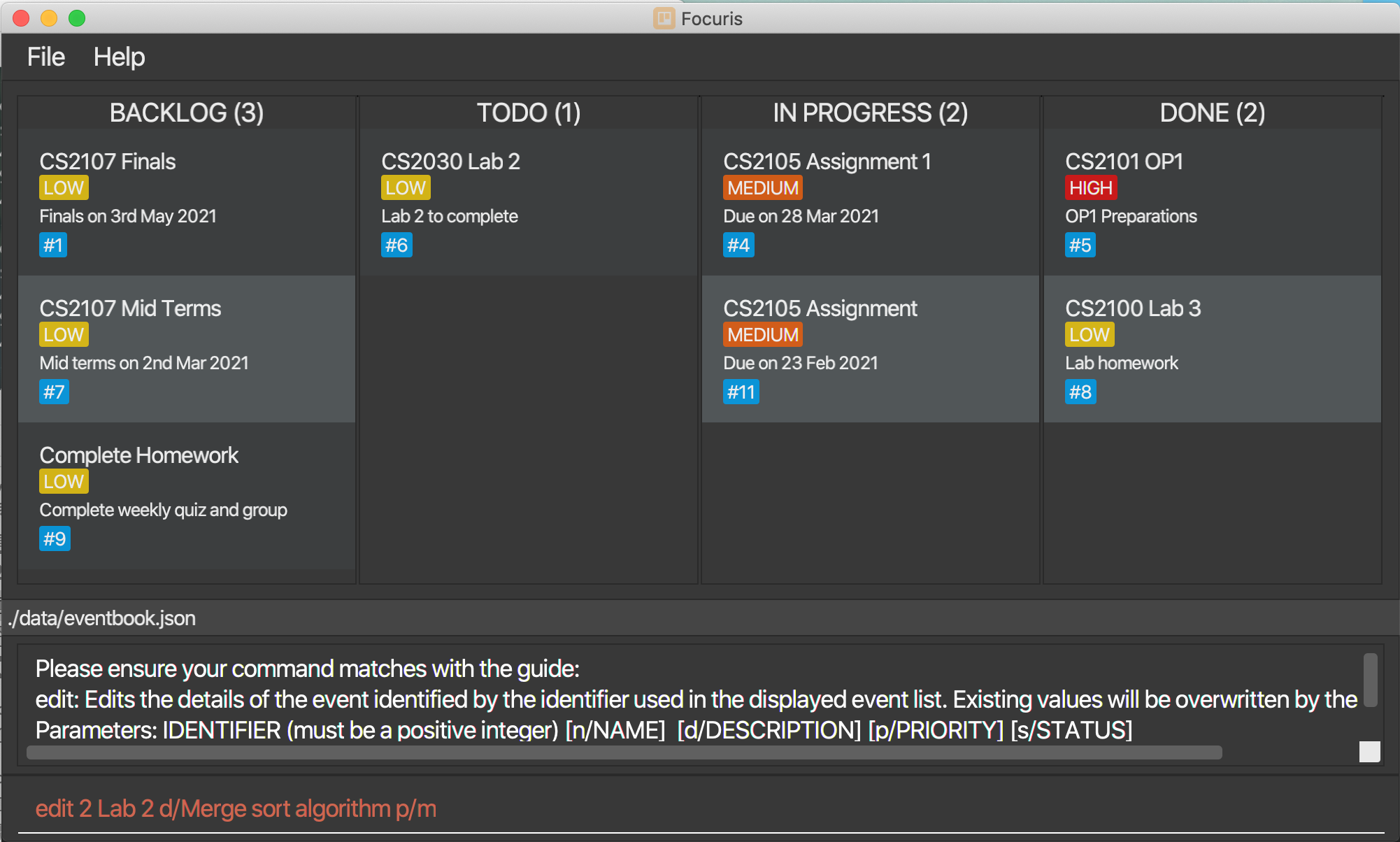Click the #9 identifier badge

coord(55,539)
